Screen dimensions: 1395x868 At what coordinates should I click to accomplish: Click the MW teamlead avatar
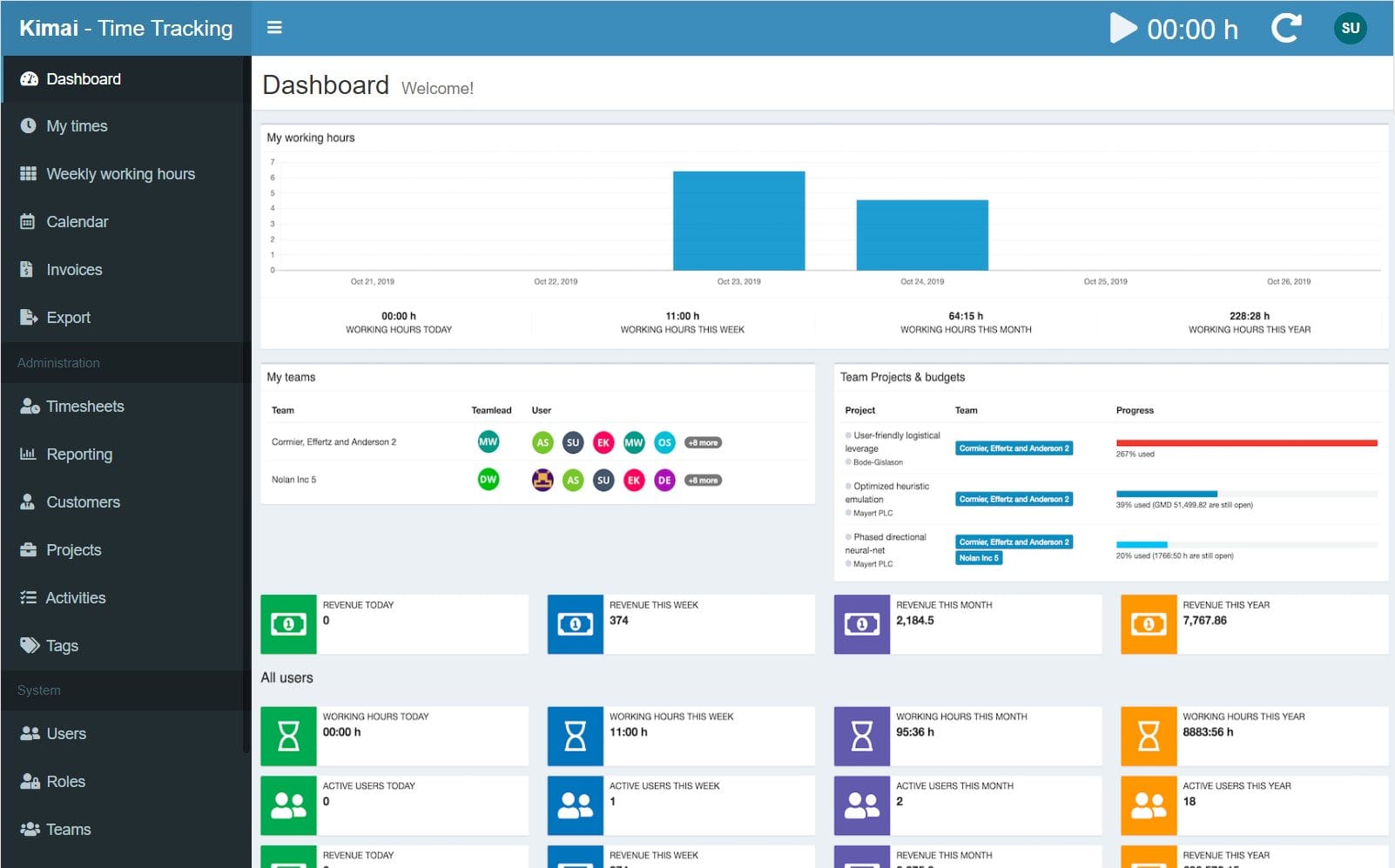tap(489, 442)
